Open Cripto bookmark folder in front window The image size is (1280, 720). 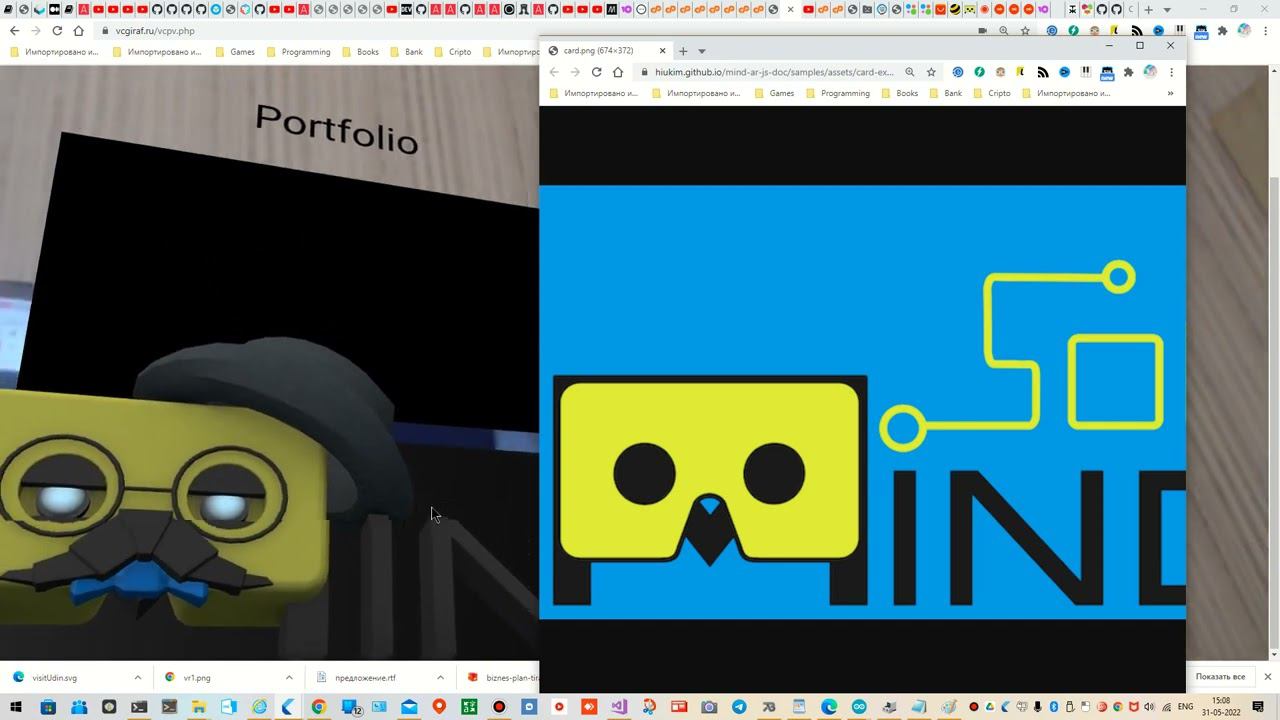pos(991,93)
